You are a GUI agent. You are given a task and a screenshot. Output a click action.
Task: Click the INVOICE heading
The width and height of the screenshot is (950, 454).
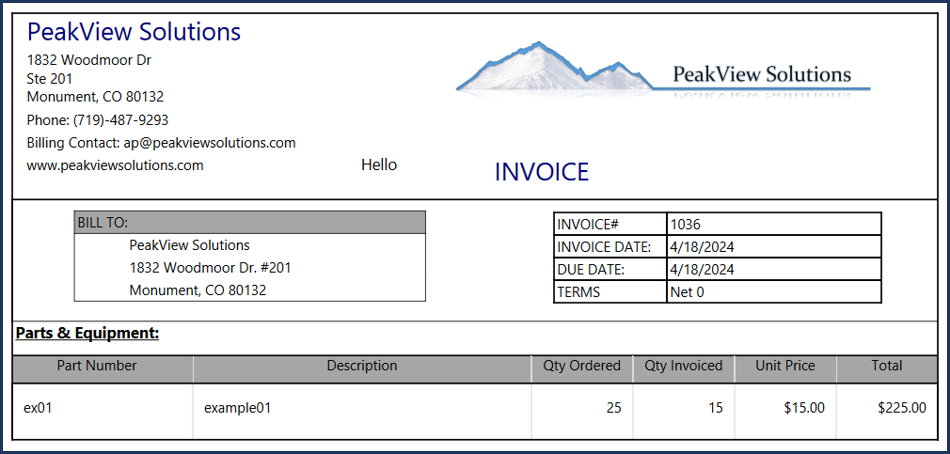(x=542, y=172)
